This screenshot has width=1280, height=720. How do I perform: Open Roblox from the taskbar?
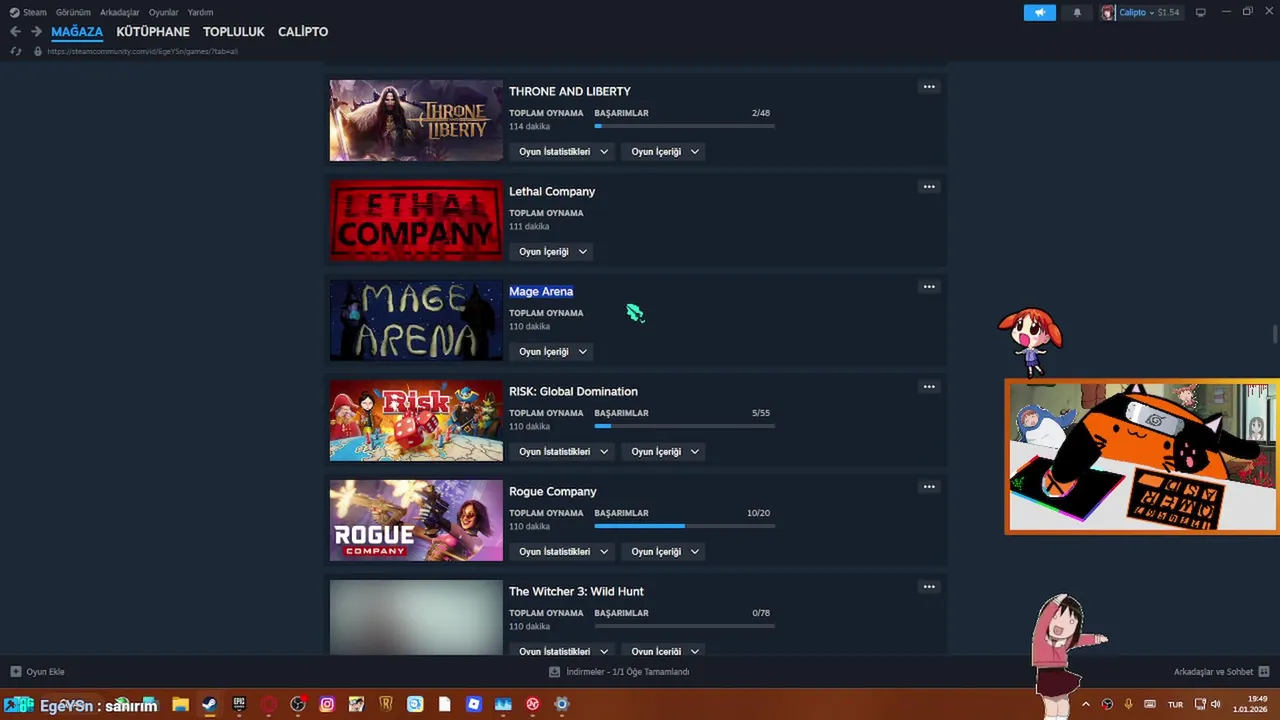click(x=474, y=704)
